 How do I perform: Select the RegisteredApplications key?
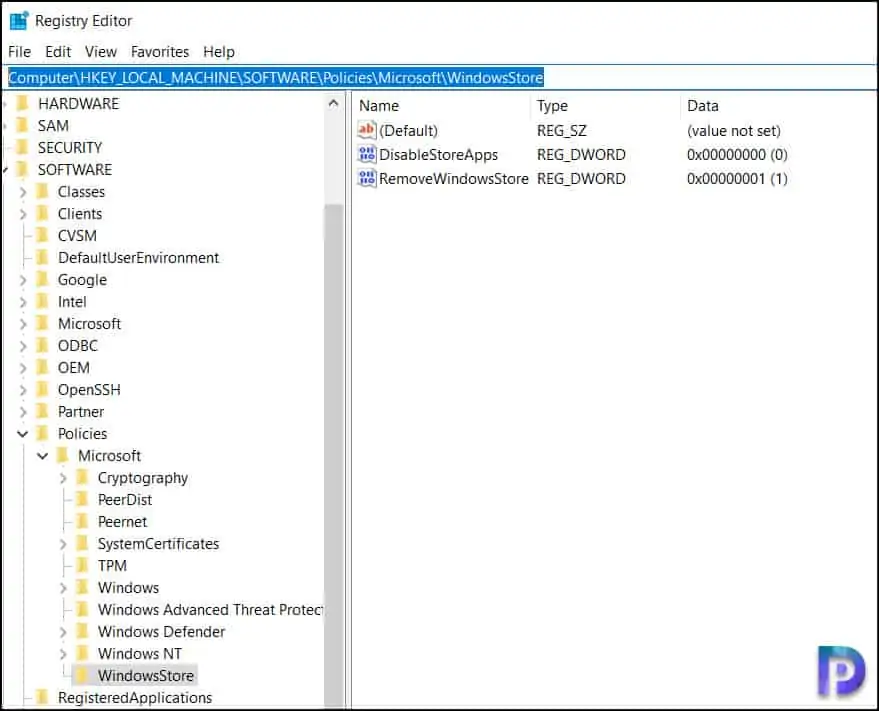coord(135,698)
